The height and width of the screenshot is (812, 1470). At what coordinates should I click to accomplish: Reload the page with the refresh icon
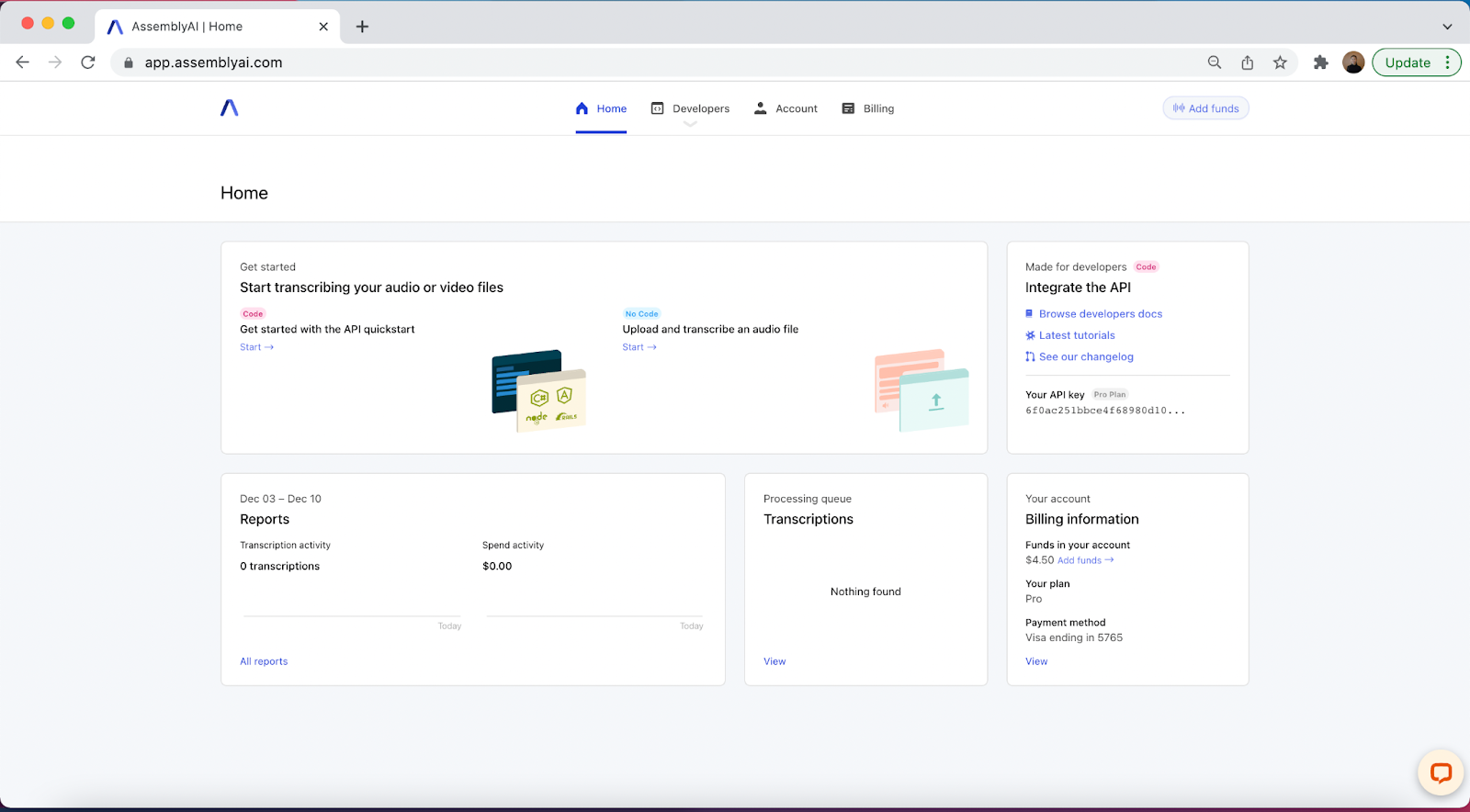(x=88, y=62)
